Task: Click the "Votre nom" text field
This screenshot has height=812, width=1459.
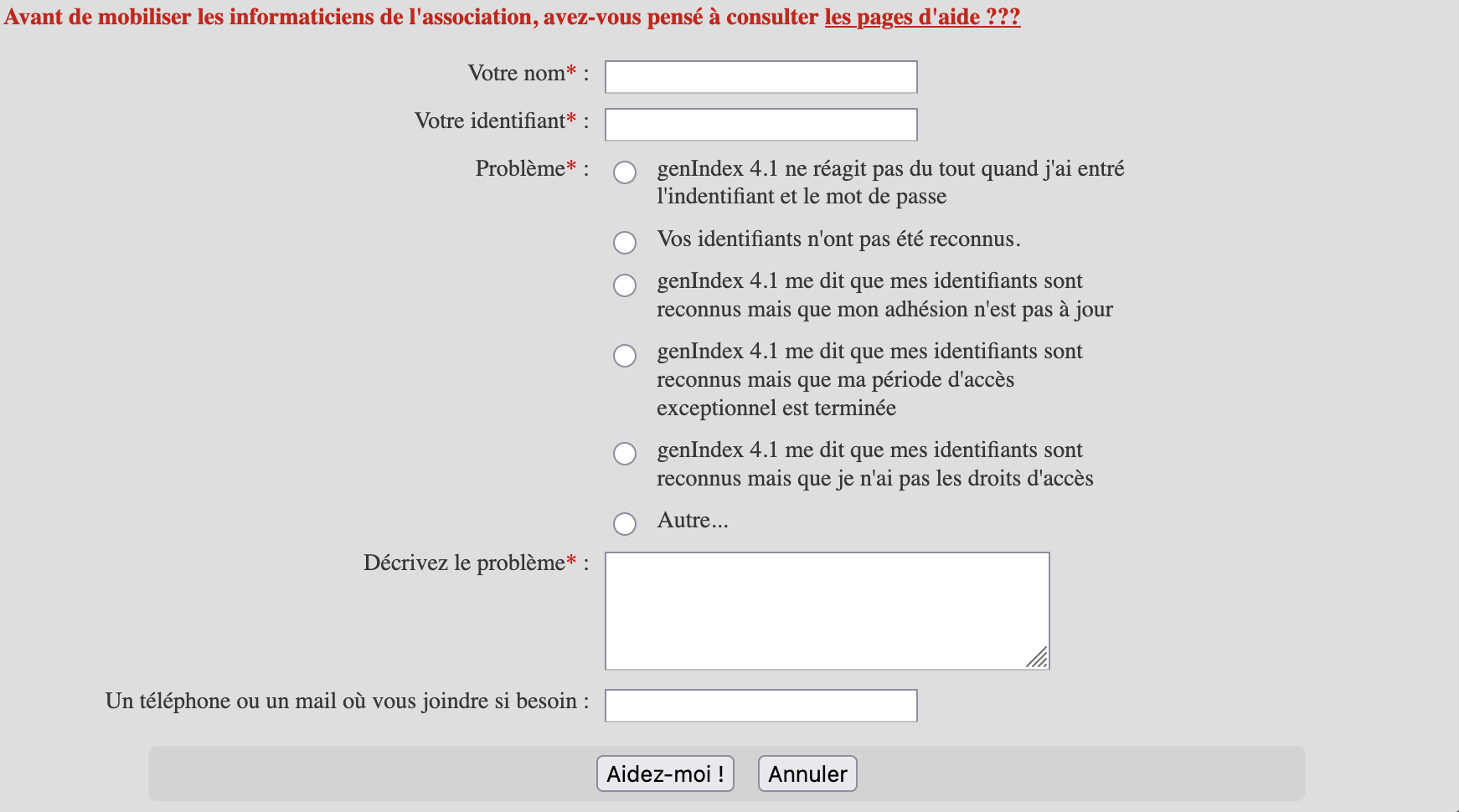Action: click(x=760, y=77)
